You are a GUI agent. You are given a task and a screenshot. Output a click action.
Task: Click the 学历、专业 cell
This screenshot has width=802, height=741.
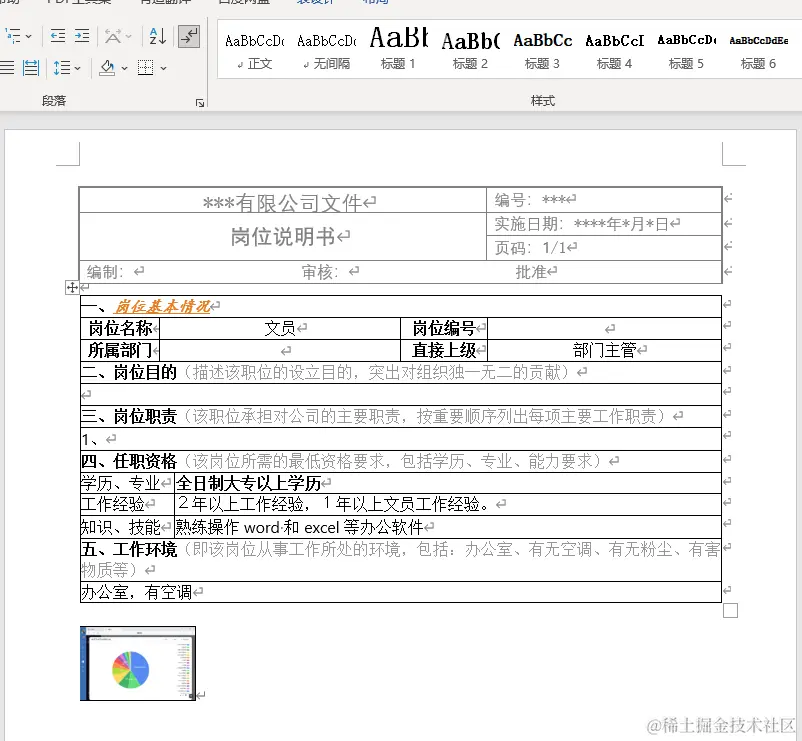pos(127,483)
